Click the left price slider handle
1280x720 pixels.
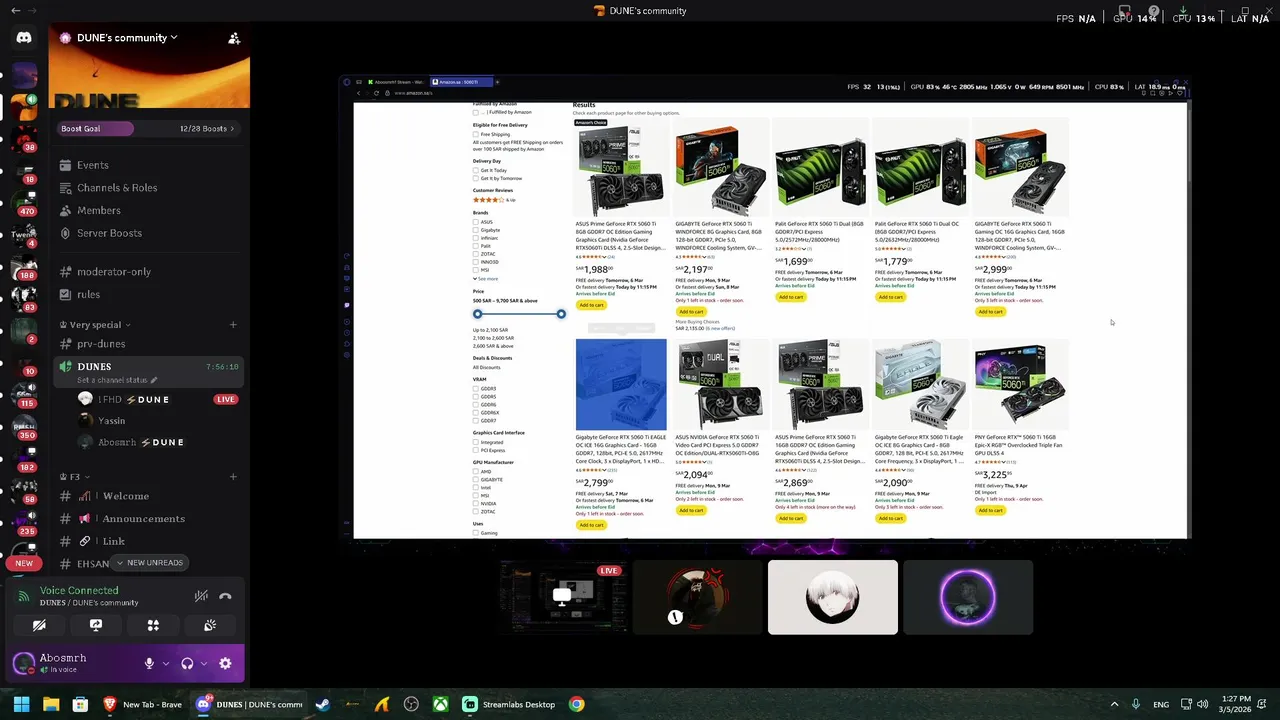point(477,314)
